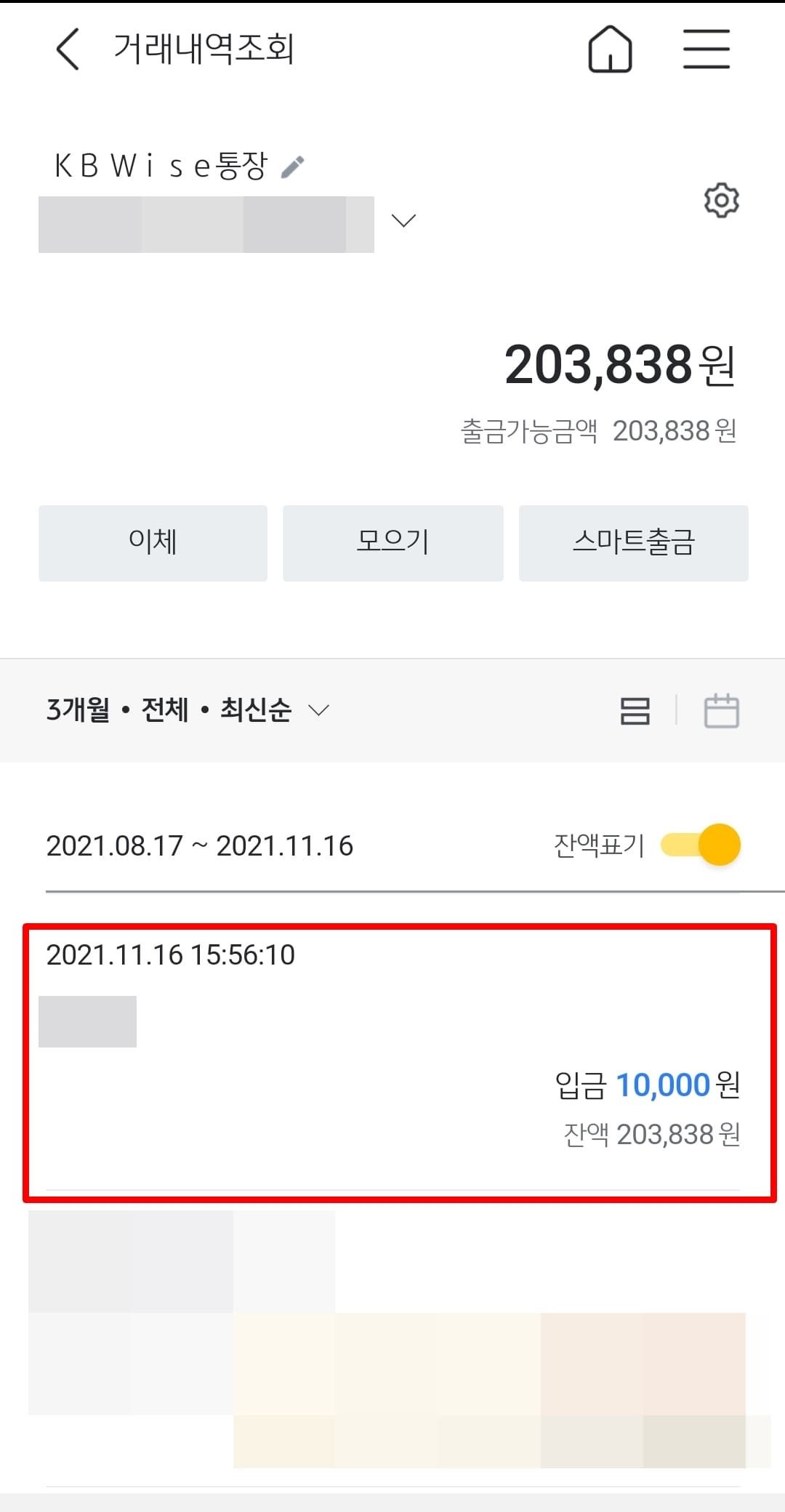This screenshot has width=785, height=1512.
Task: Select the blurred transaction below the deposit
Action: pyautogui.click(x=392, y=1338)
